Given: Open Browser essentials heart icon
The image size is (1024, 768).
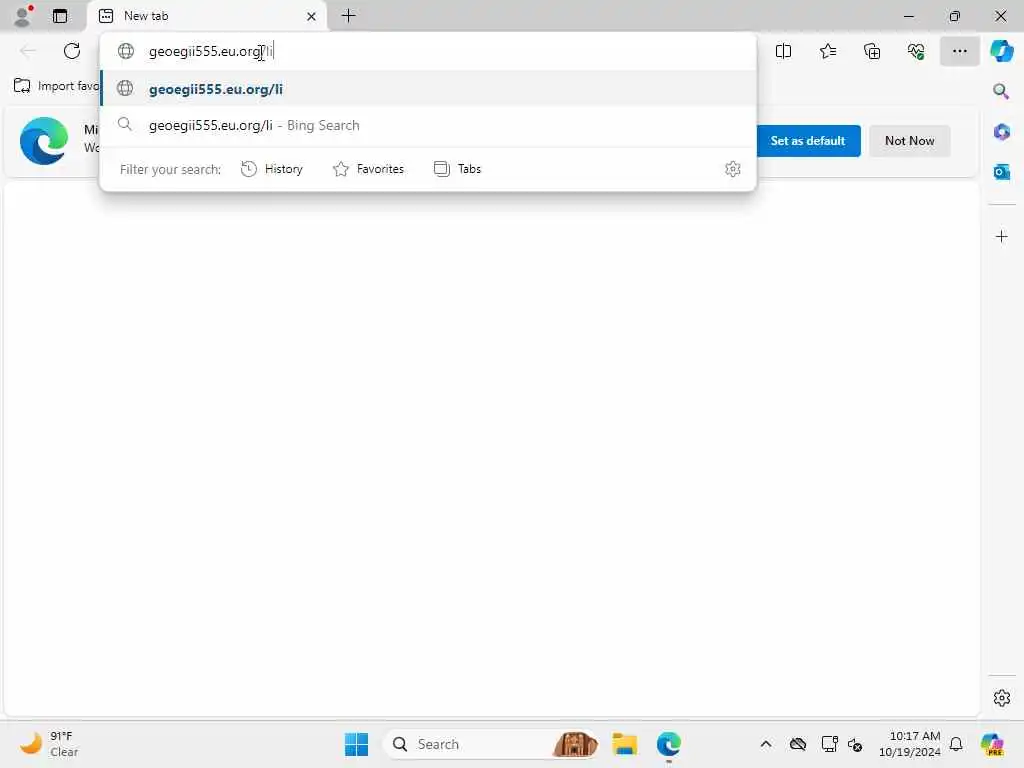Looking at the screenshot, I should pos(916,51).
